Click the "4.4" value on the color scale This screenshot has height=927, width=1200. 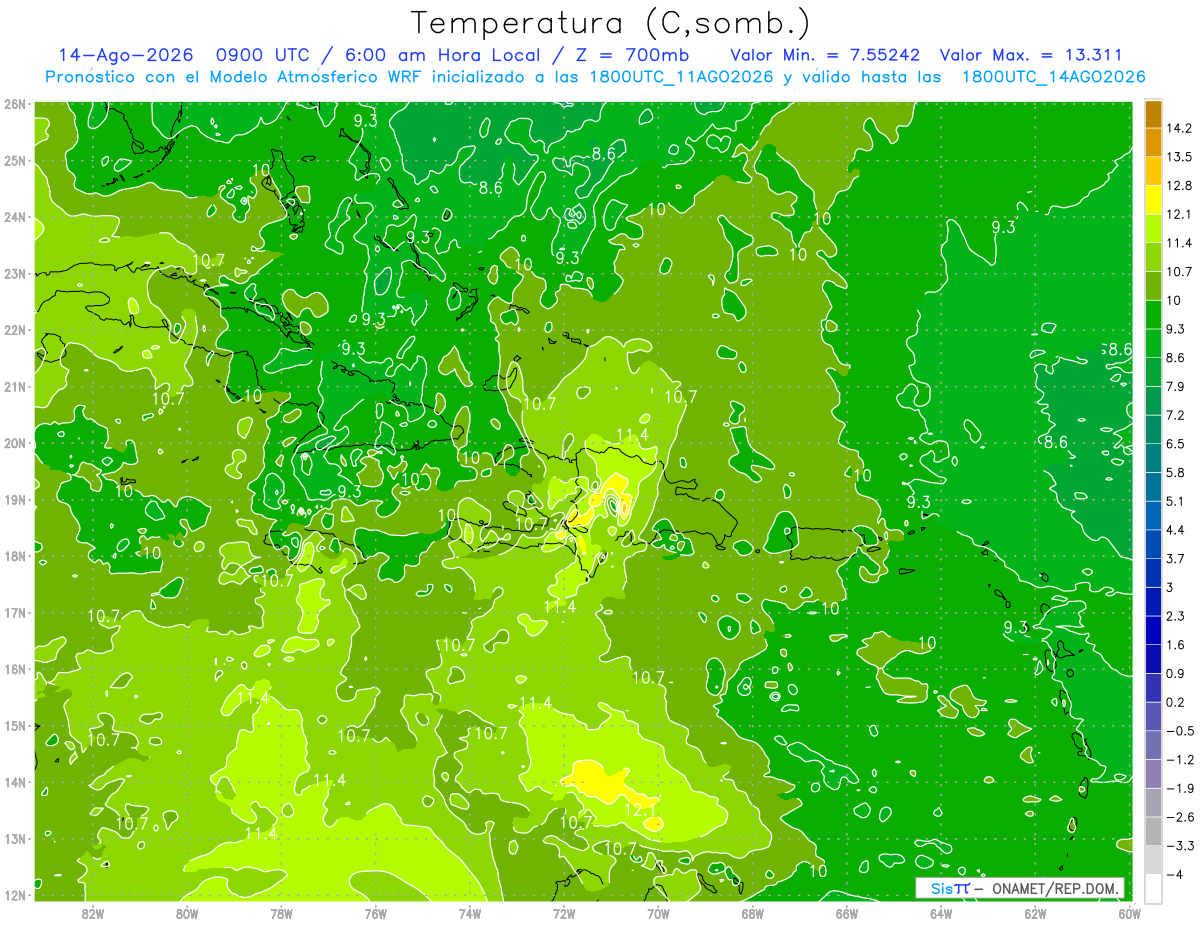(x=1176, y=530)
